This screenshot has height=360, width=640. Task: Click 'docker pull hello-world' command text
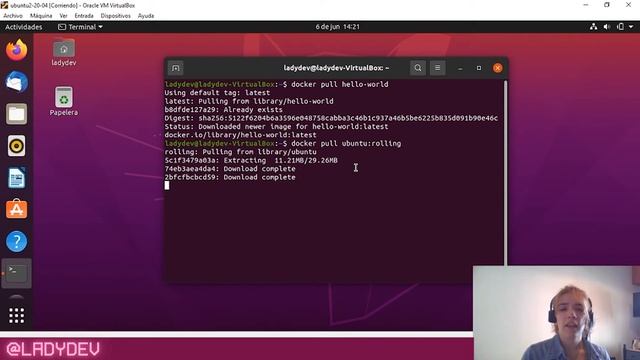pyautogui.click(x=340, y=84)
